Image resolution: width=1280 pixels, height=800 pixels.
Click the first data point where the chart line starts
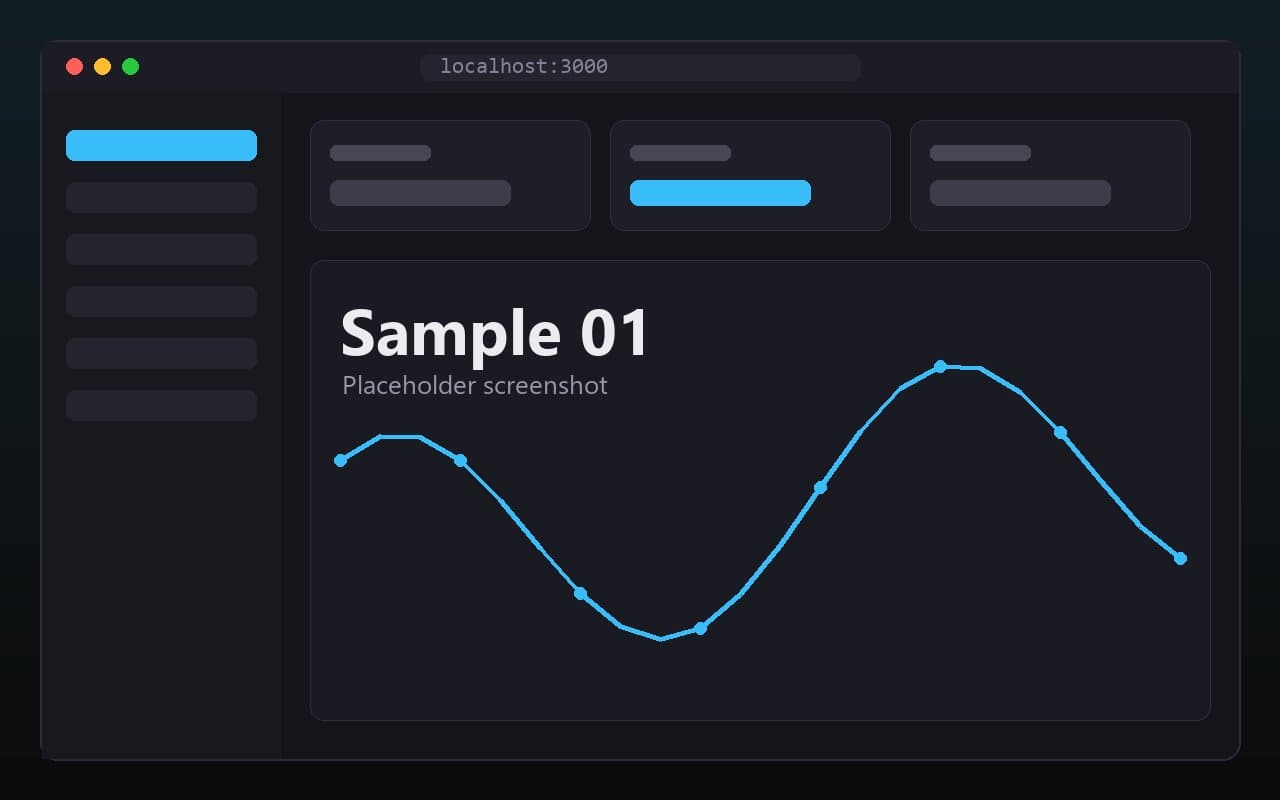pyautogui.click(x=340, y=460)
